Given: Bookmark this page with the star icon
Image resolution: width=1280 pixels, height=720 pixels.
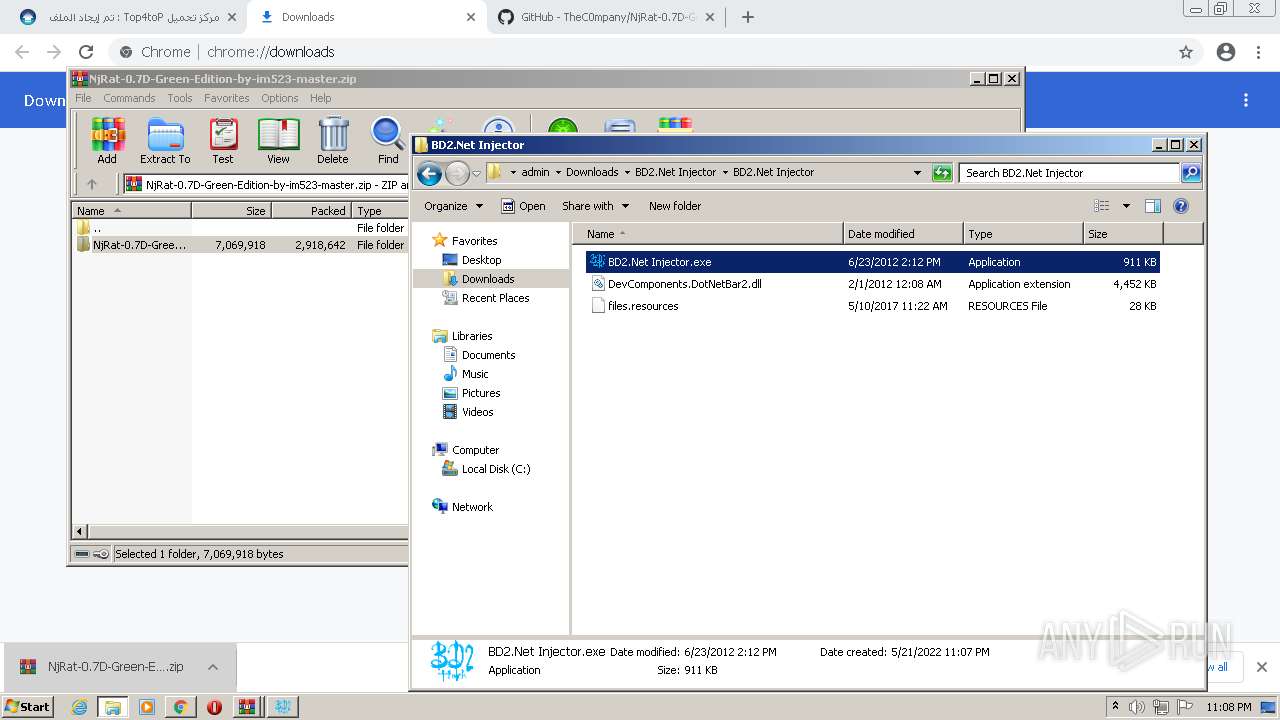Looking at the screenshot, I should tap(1186, 52).
